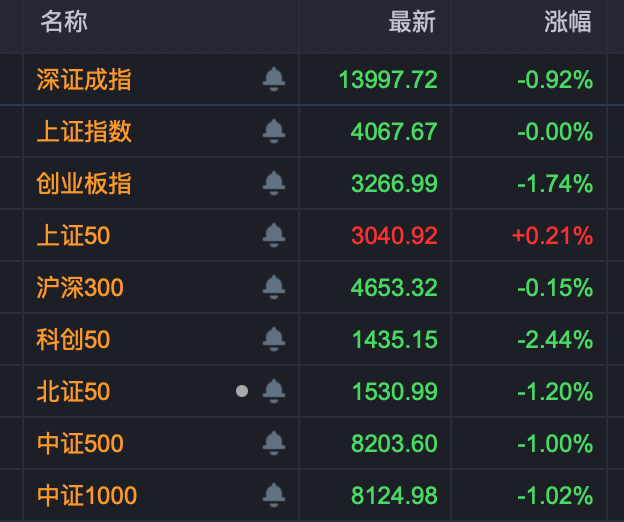The height and width of the screenshot is (522, 624).
Task: Click the 涨幅 column header
Action: pyautogui.click(x=568, y=23)
